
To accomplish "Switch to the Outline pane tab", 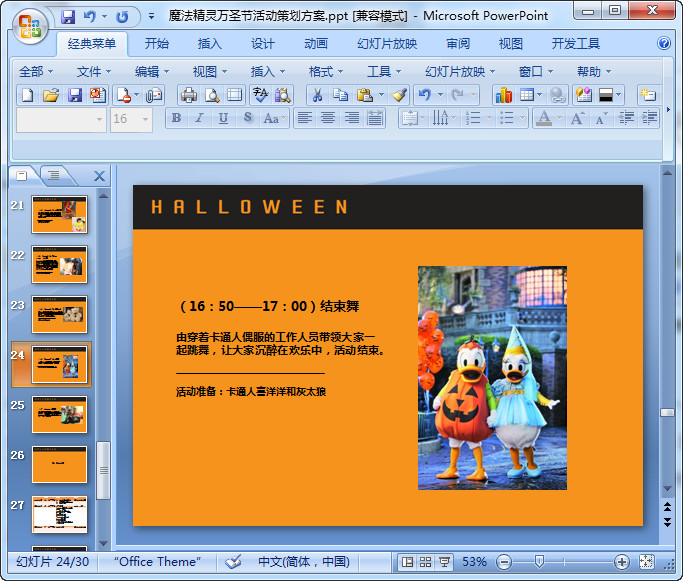I will pyautogui.click(x=54, y=176).
